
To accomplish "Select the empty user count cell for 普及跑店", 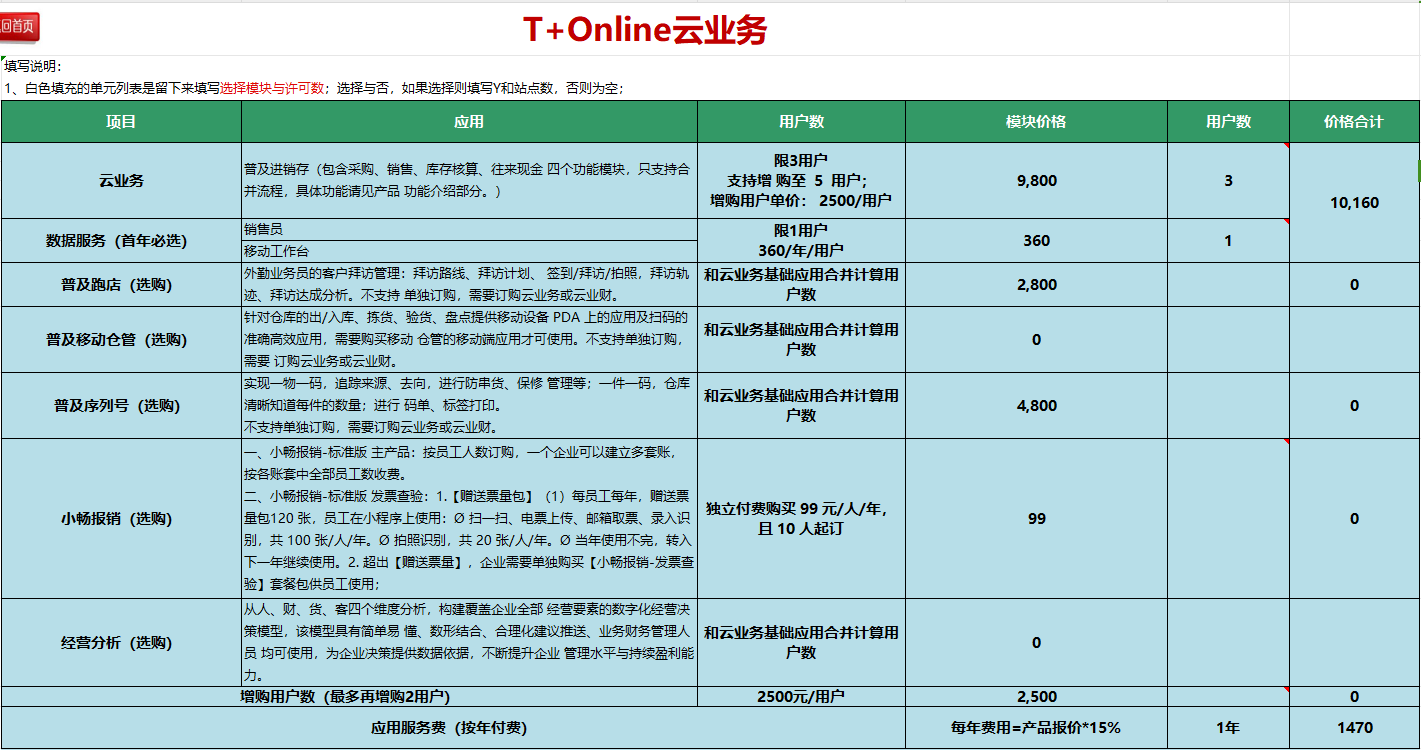I will click(x=1228, y=285).
